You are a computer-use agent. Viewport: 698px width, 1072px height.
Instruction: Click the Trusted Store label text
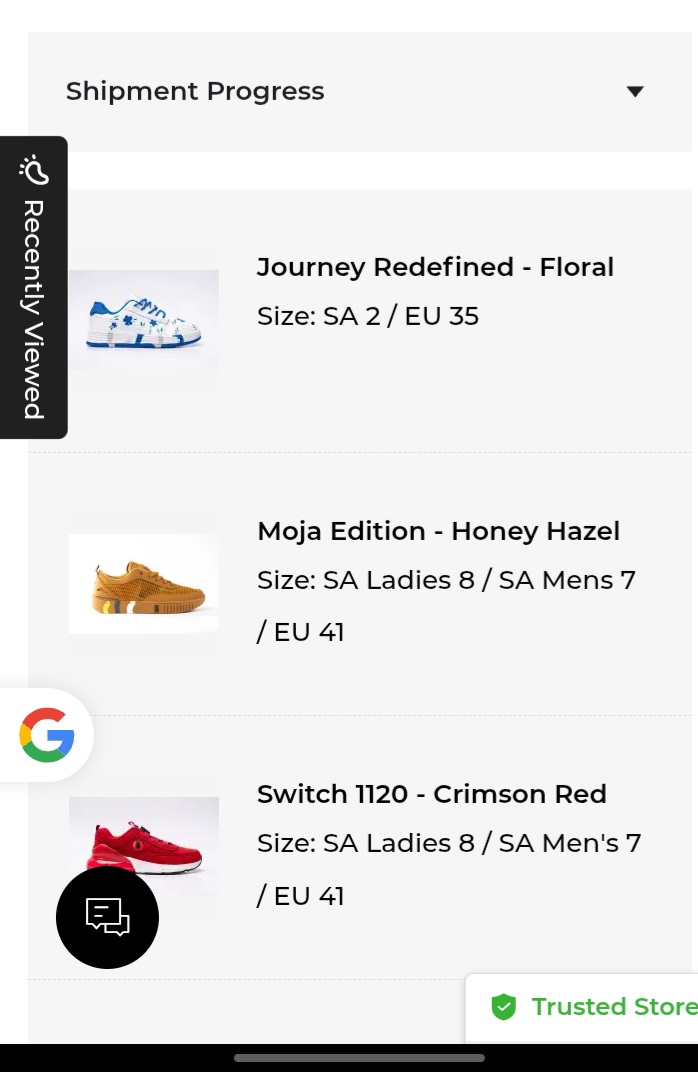point(613,1007)
